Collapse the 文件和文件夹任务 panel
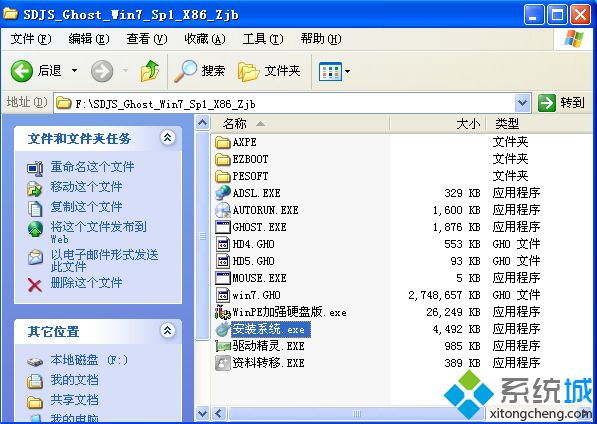 pyautogui.click(x=168, y=137)
